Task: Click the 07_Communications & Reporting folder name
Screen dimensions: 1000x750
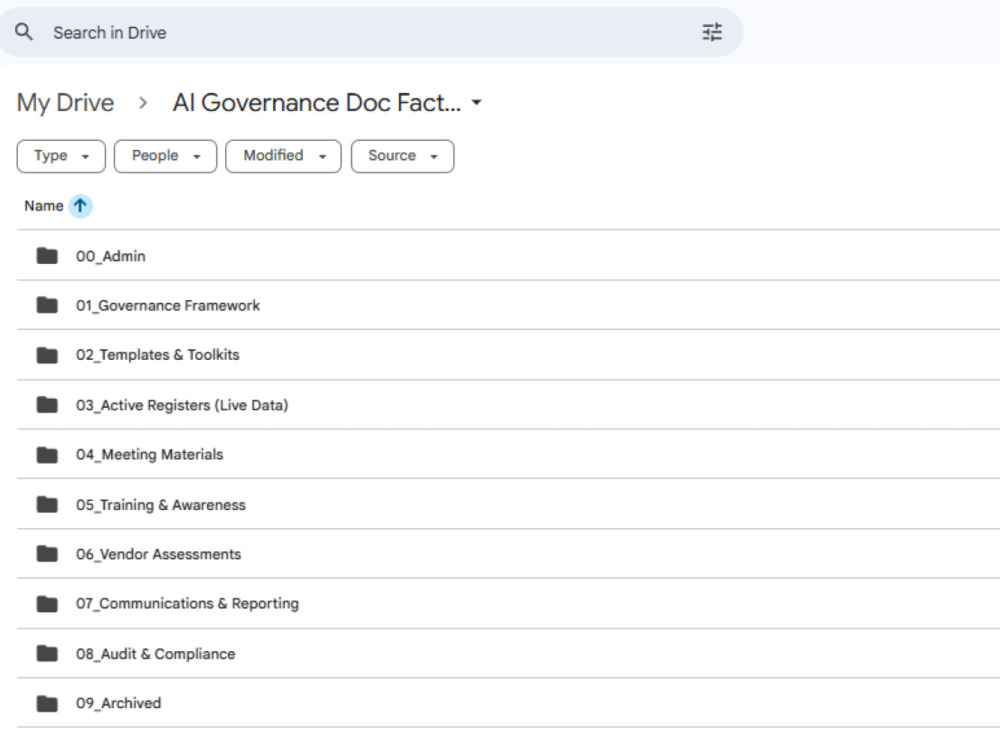Action: (188, 604)
